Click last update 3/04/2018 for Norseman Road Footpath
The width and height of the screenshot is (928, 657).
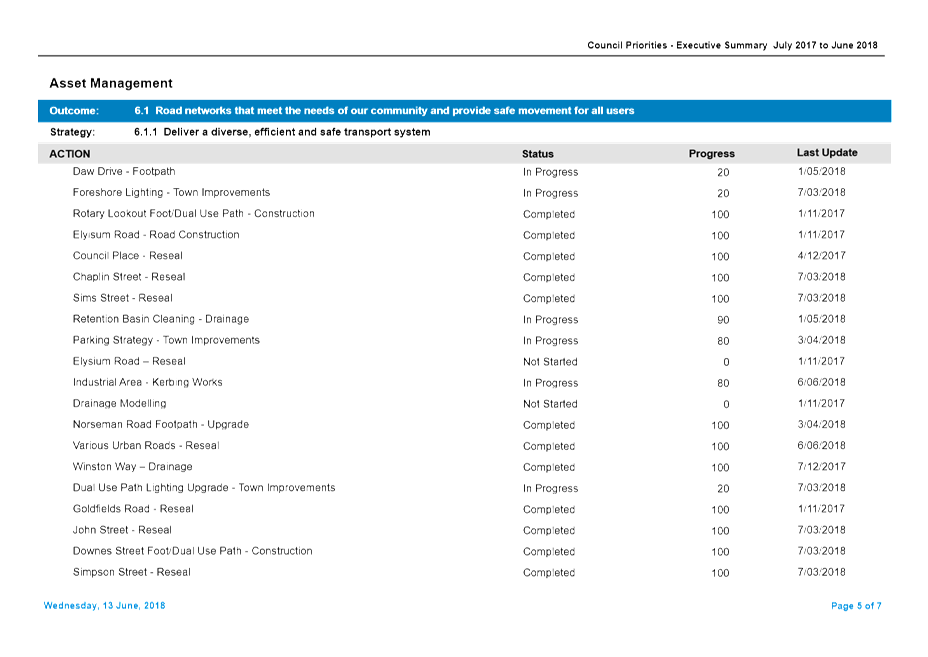[x=821, y=424]
